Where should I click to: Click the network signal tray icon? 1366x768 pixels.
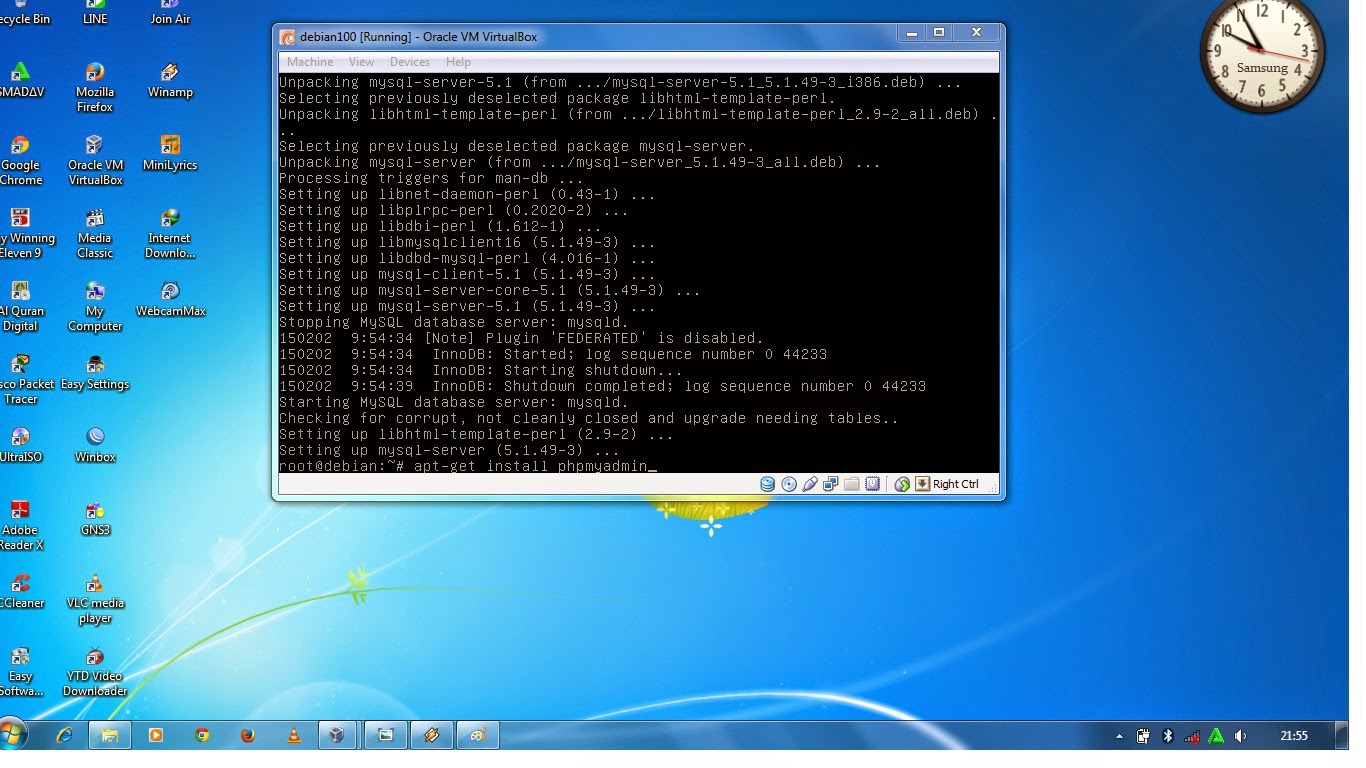click(x=1191, y=736)
